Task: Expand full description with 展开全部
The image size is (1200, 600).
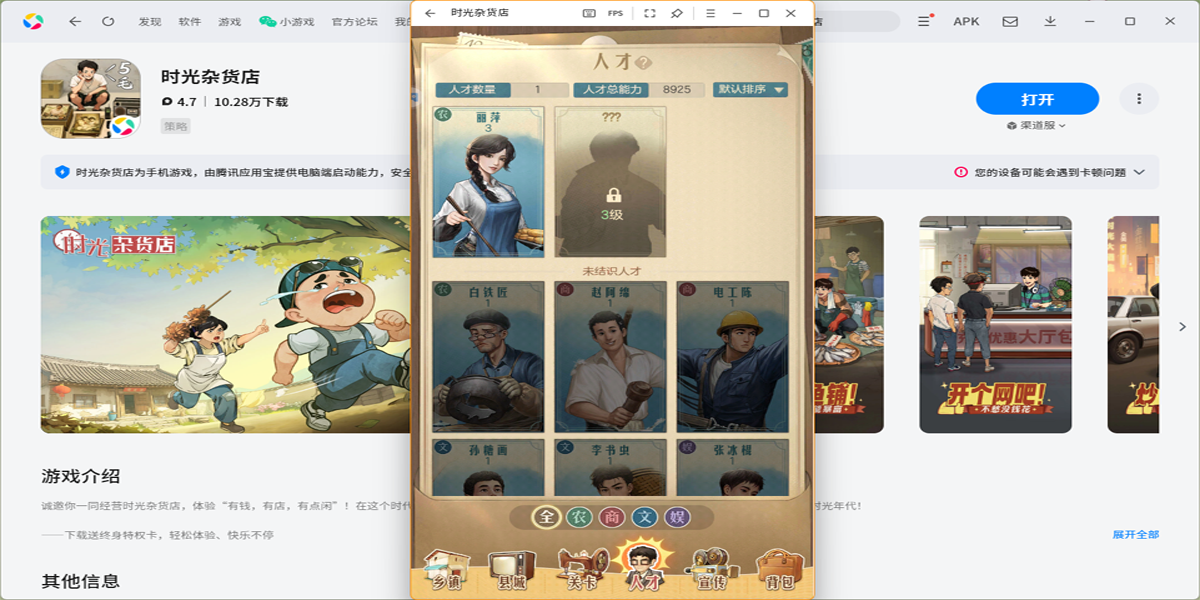Action: pos(1136,535)
